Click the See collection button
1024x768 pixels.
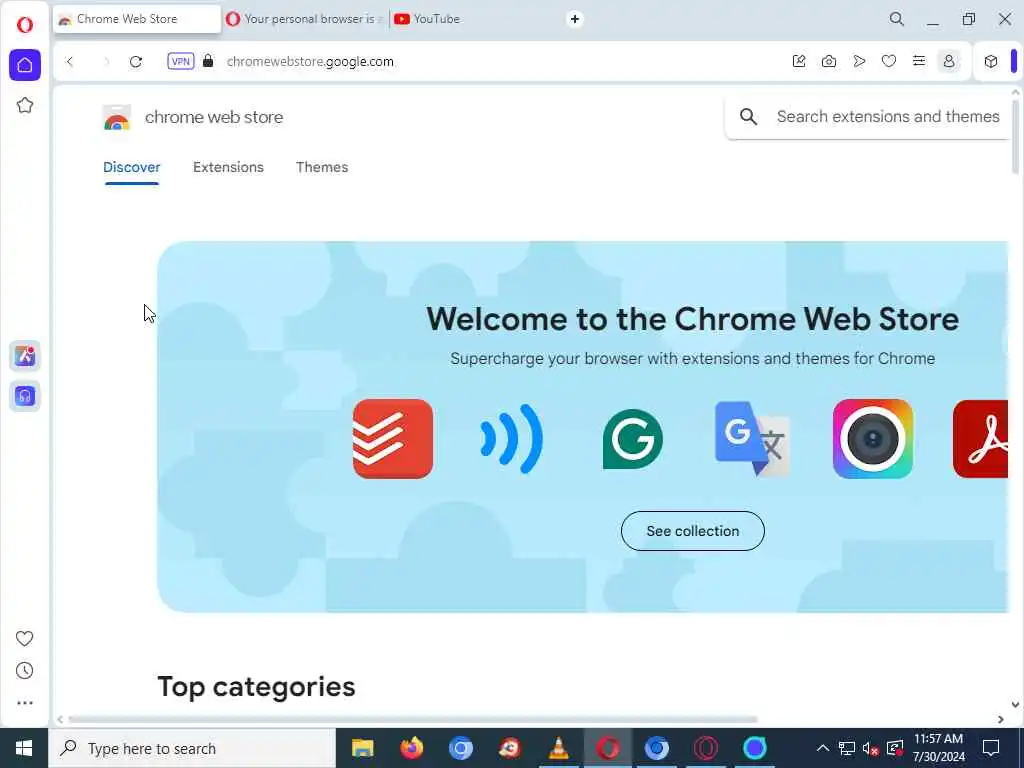692,531
